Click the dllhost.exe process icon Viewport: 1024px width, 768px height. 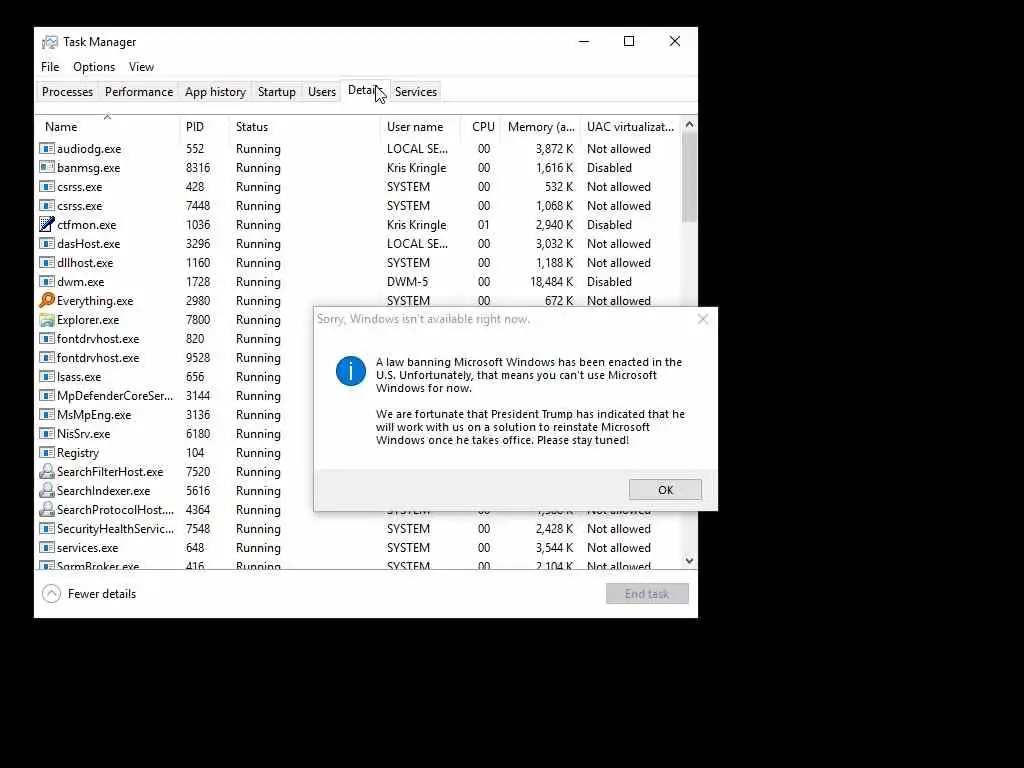(46, 263)
